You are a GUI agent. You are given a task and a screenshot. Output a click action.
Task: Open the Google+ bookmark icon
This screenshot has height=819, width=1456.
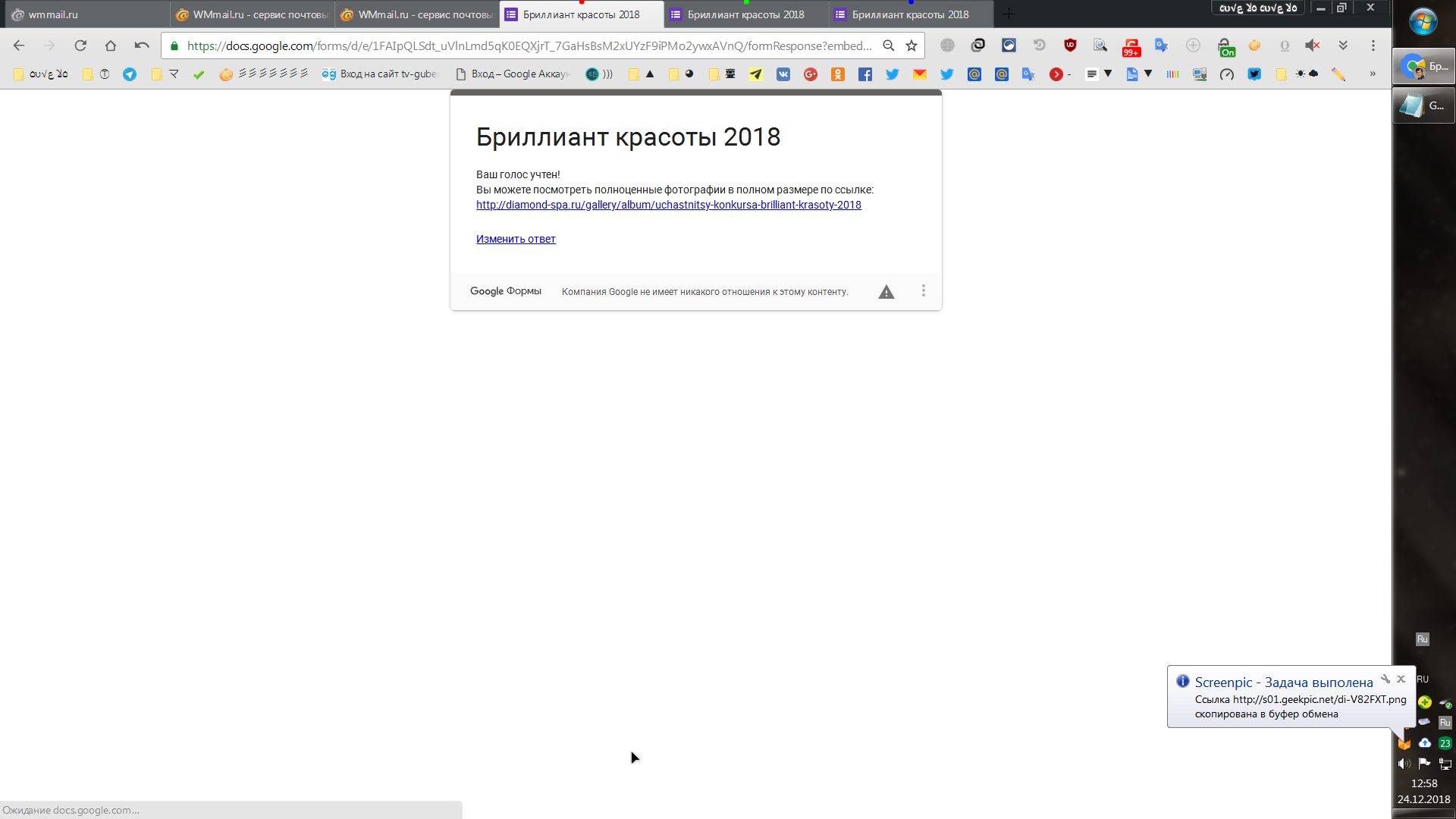click(x=811, y=74)
